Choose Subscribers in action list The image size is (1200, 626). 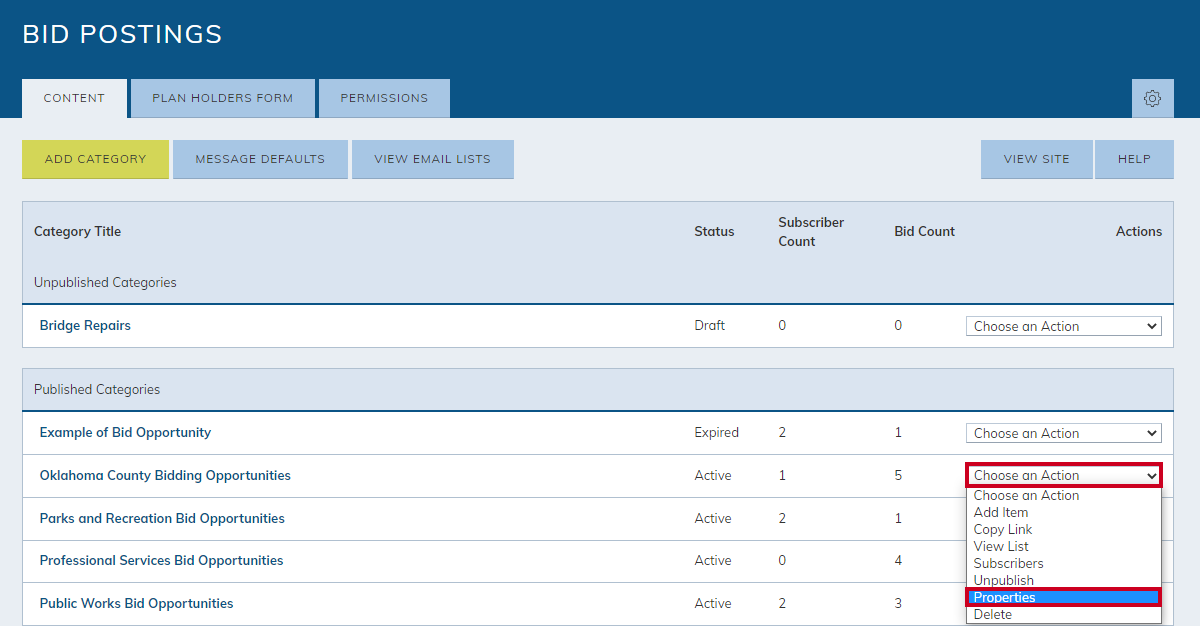click(x=1064, y=563)
